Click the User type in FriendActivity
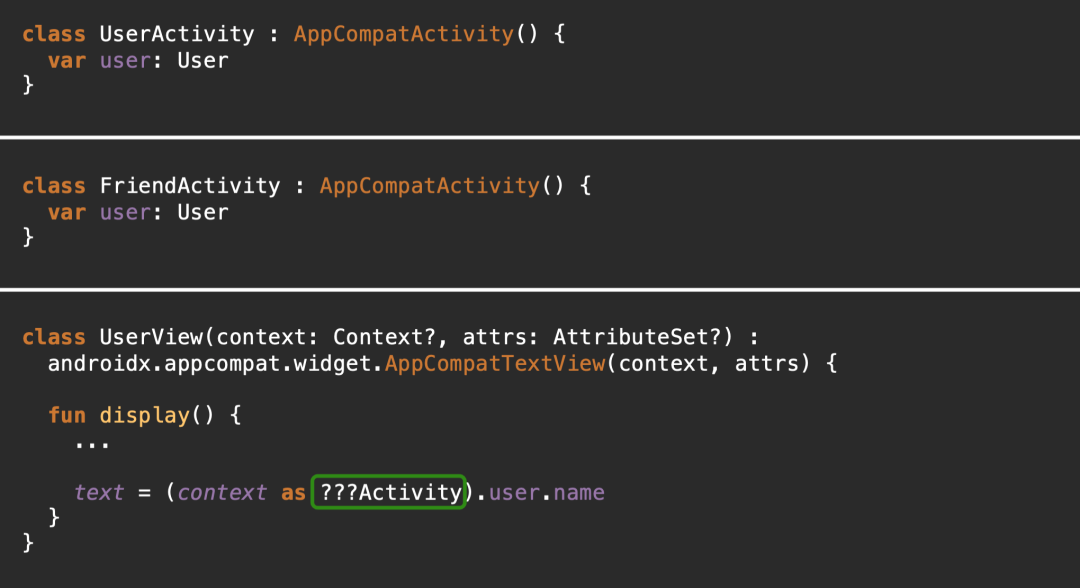This screenshot has height=588, width=1080. (202, 212)
